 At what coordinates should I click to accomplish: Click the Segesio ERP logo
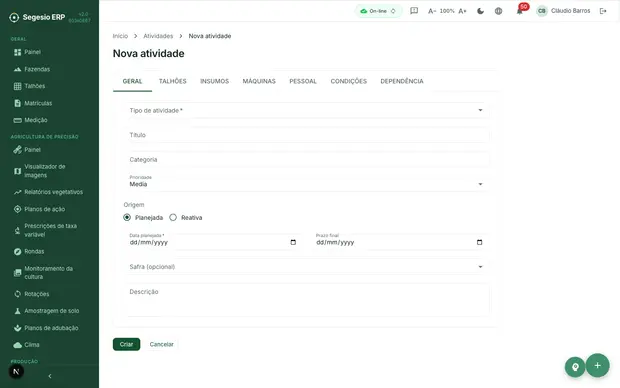37,17
